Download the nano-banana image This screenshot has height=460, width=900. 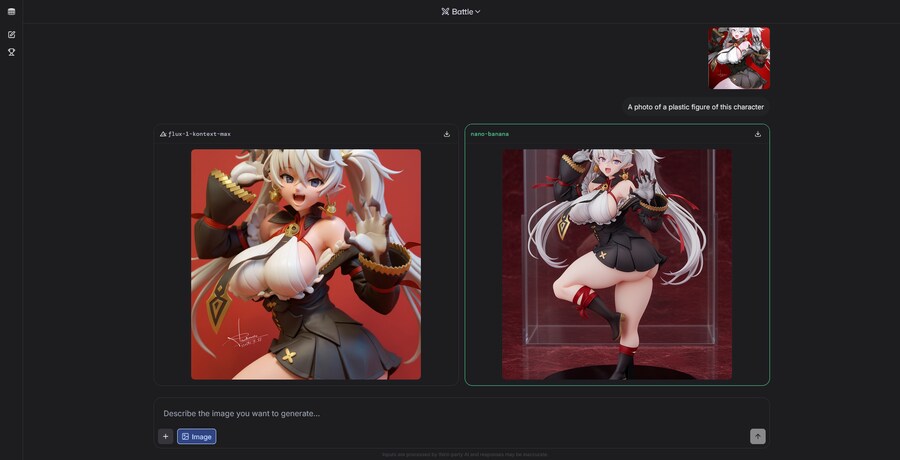click(x=758, y=134)
